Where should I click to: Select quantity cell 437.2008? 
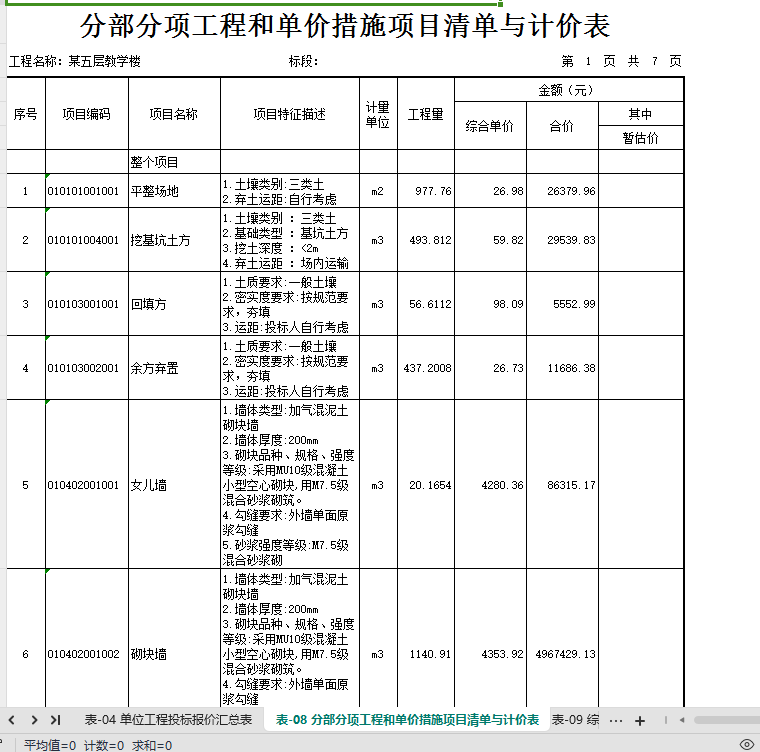[x=426, y=368]
